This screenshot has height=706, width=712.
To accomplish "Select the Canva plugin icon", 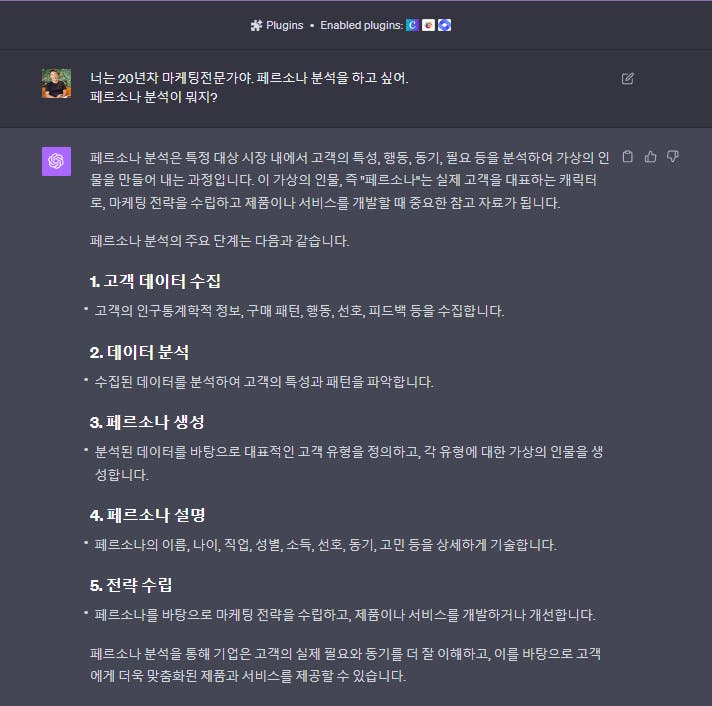I will pyautogui.click(x=412, y=25).
